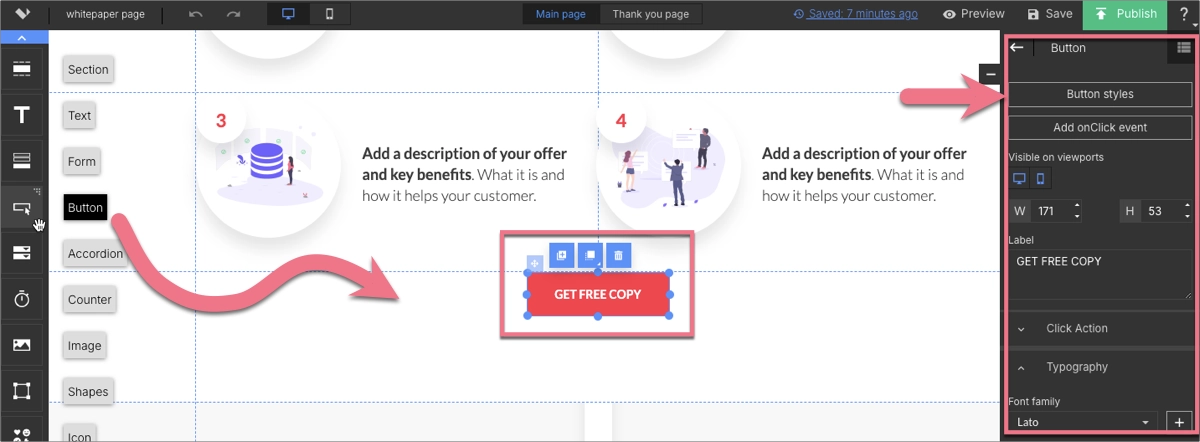Switch to mobile view in top bar

[x=329, y=14]
